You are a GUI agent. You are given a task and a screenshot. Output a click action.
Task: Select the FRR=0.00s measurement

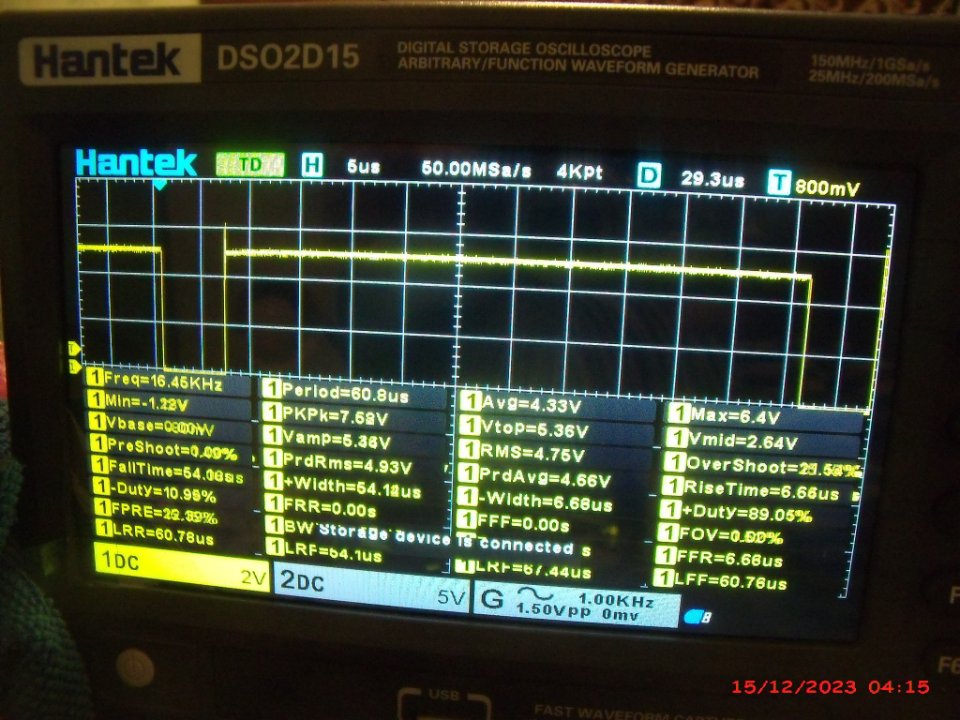[322, 508]
